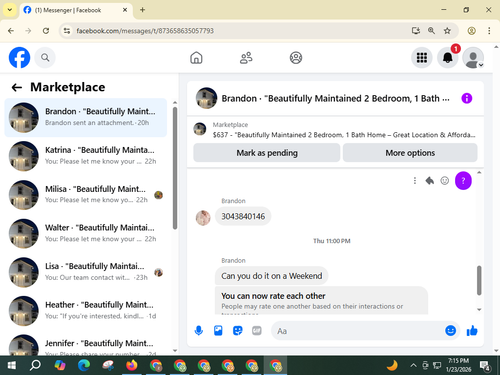The width and height of the screenshot is (500, 375).
Task: Send a thumbs-up like
Action: pos(472,331)
